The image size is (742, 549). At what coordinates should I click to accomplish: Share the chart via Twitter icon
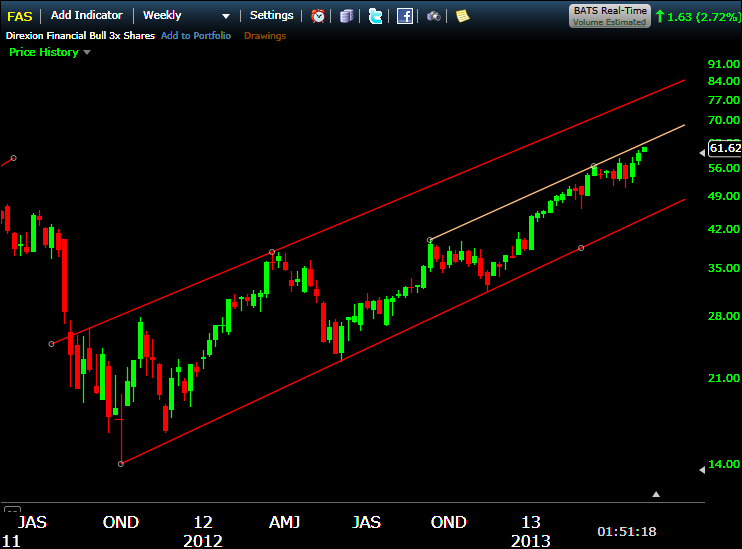pyautogui.click(x=375, y=16)
